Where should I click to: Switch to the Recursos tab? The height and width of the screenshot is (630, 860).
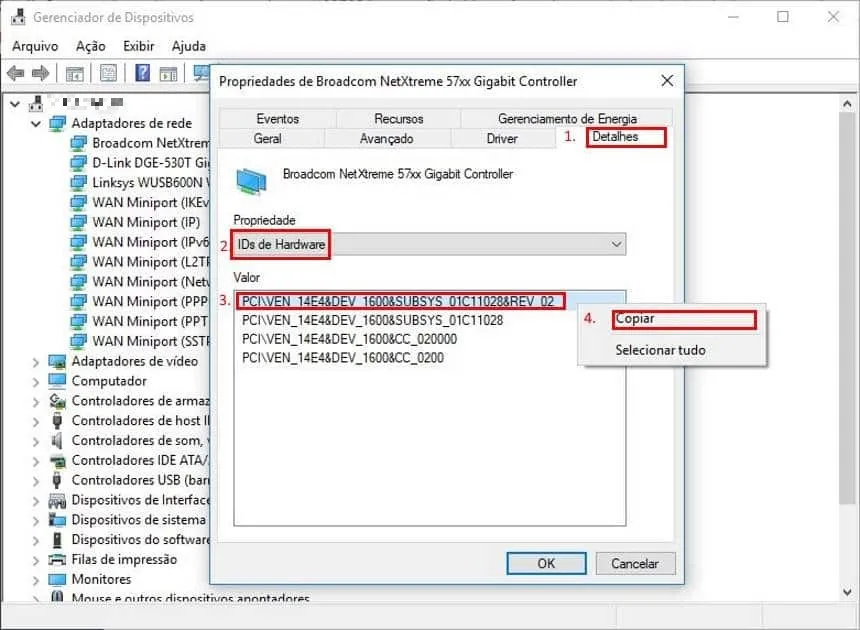pos(399,118)
